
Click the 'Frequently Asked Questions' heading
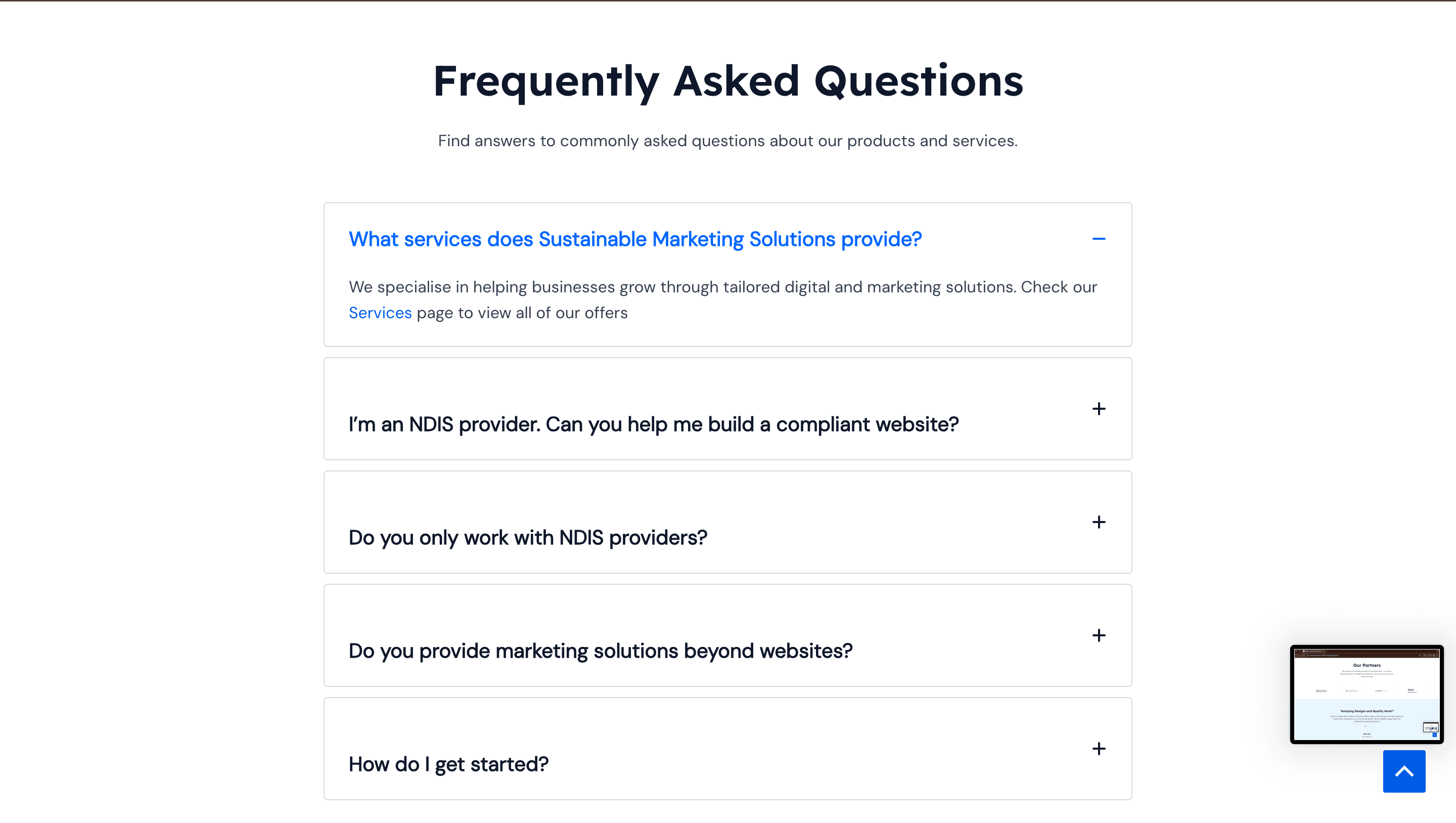(x=728, y=81)
